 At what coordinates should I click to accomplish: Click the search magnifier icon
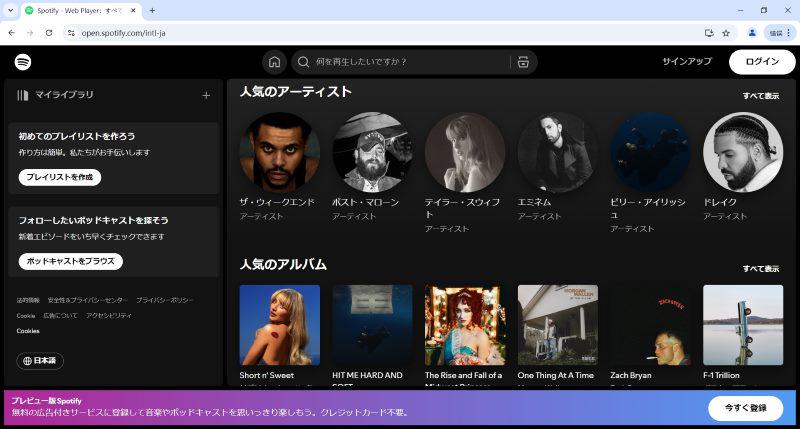pos(303,62)
